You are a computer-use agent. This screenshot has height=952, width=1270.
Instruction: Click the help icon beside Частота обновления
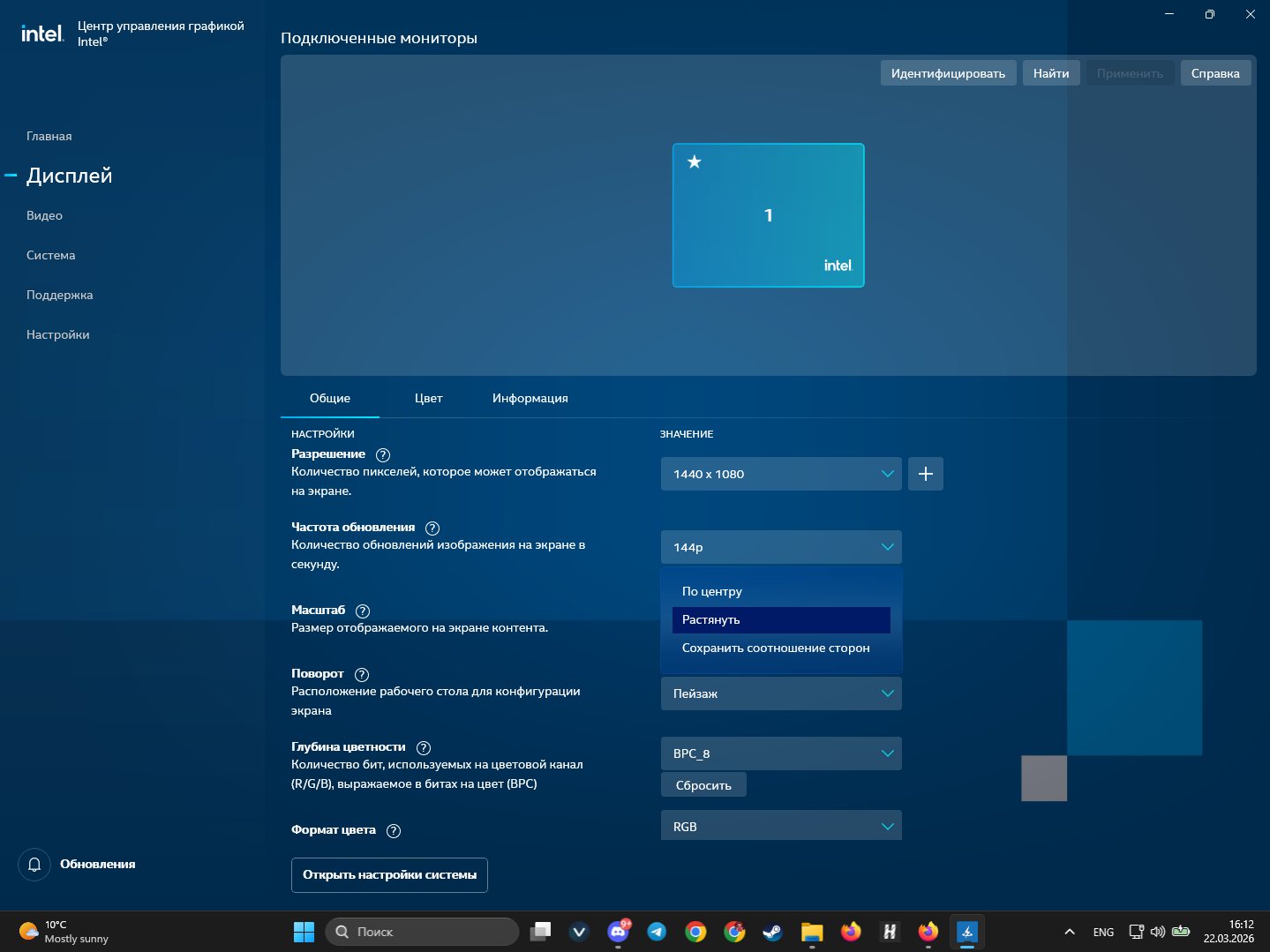pyautogui.click(x=432, y=528)
